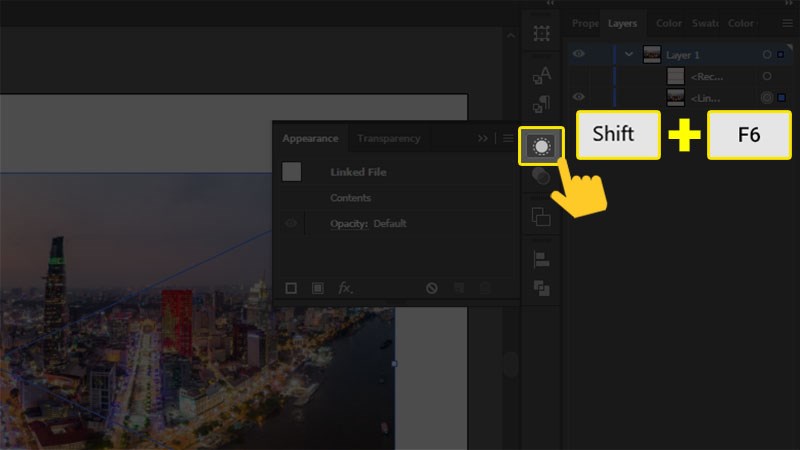The image size is (800, 450).
Task: Select the Linked File row
Action: [396, 172]
